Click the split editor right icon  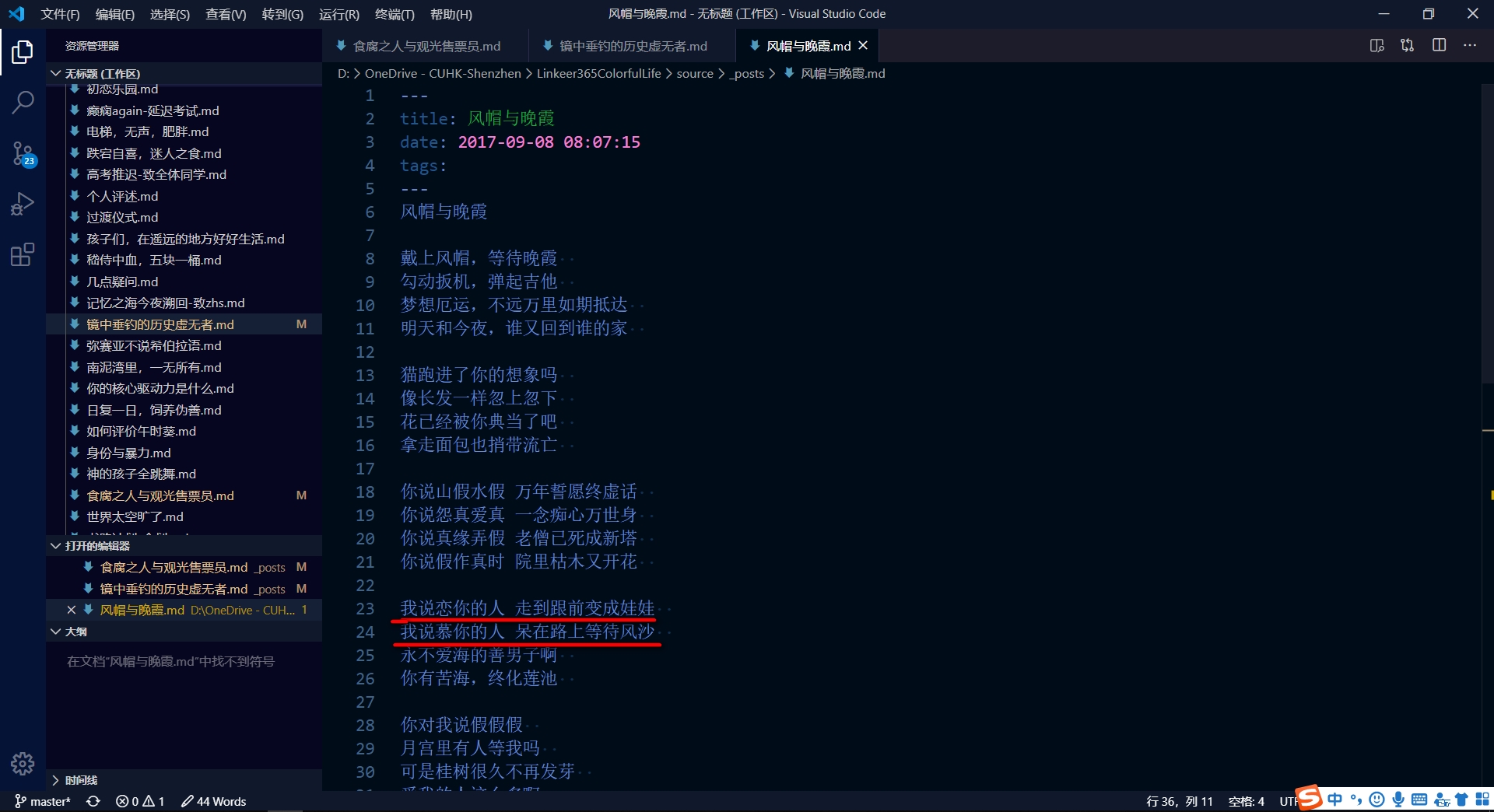1439,46
